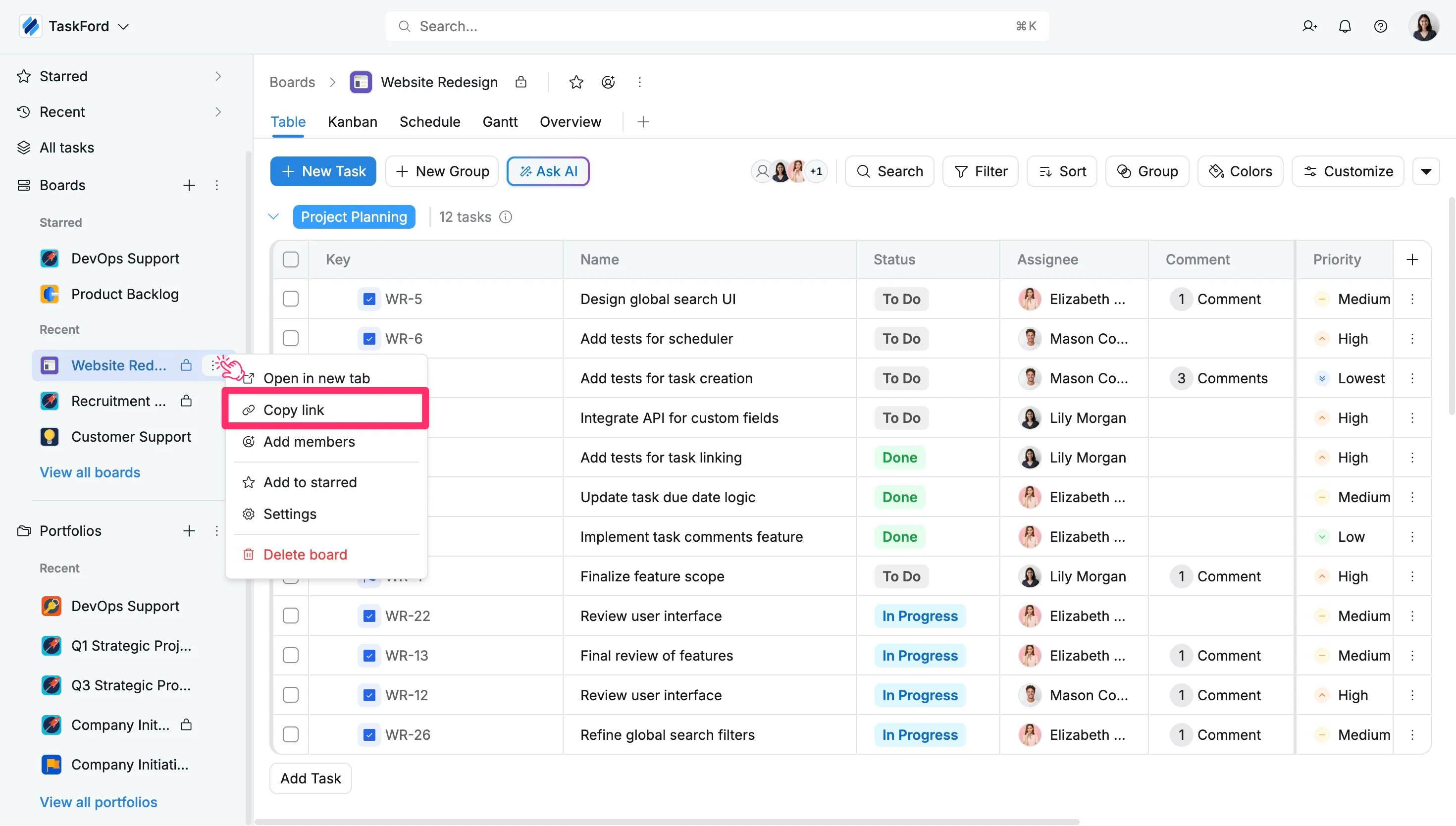Open Portfolios section more options
The image size is (1456, 826).
[217, 531]
